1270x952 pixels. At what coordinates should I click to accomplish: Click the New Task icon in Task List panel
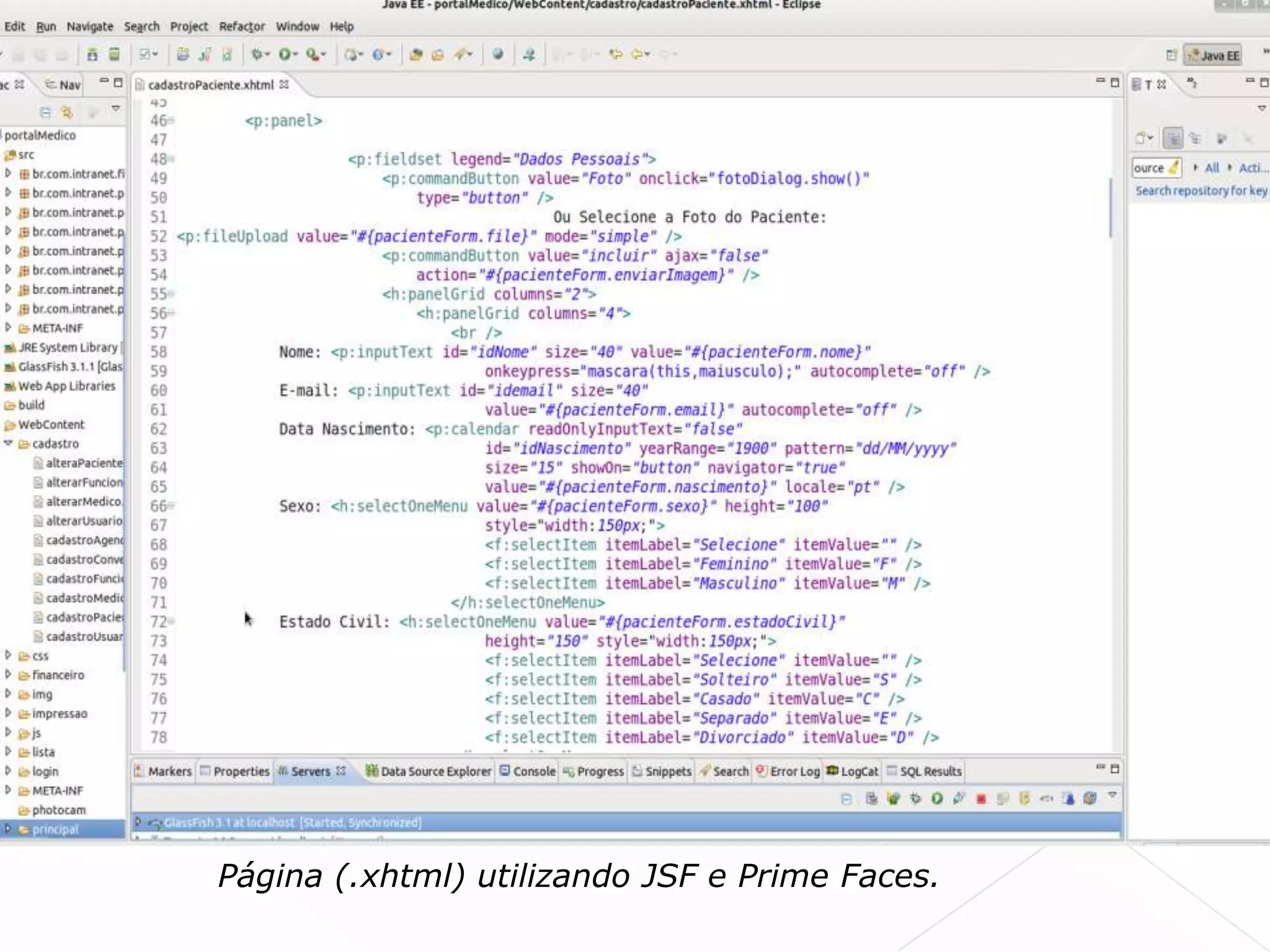coord(1142,138)
